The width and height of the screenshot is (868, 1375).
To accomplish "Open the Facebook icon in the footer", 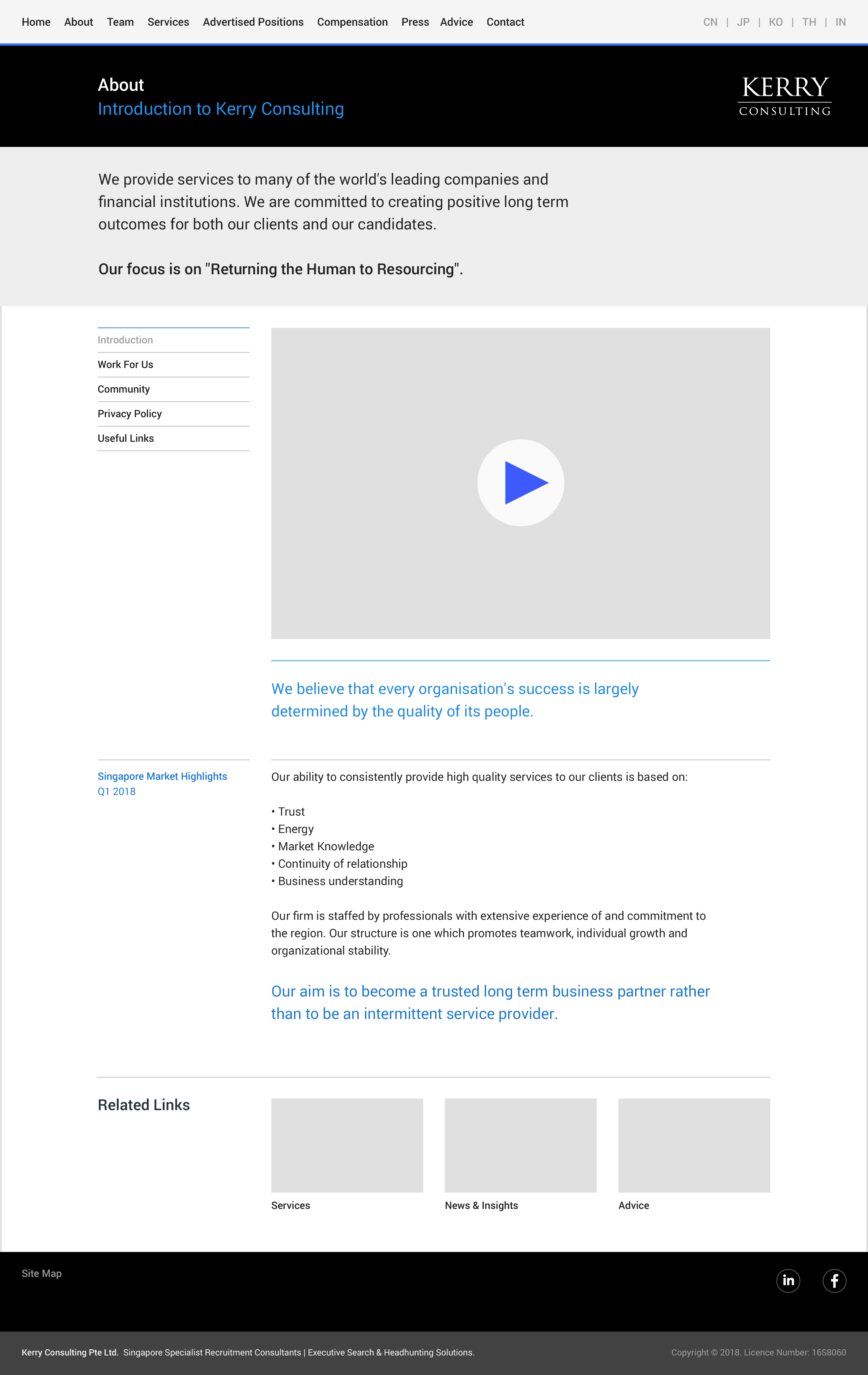I will (x=834, y=1281).
